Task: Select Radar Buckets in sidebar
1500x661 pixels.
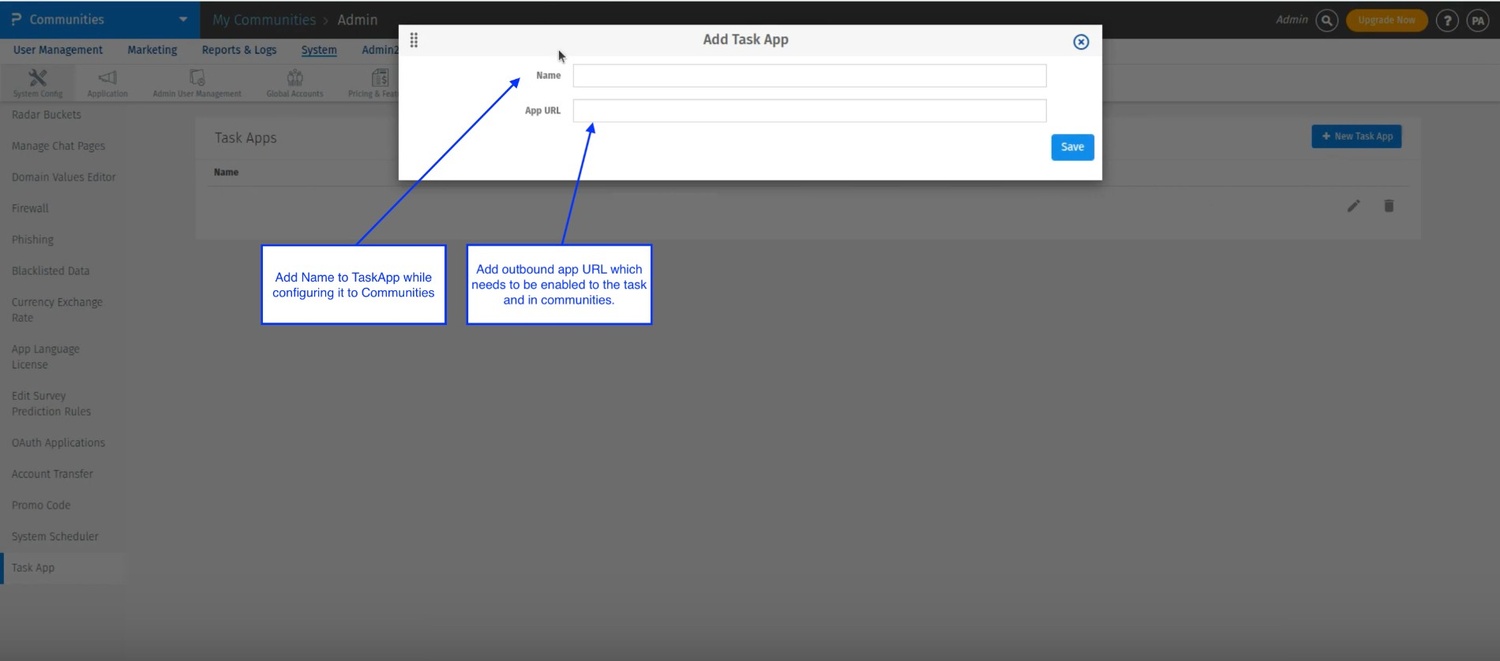Action: (47, 115)
